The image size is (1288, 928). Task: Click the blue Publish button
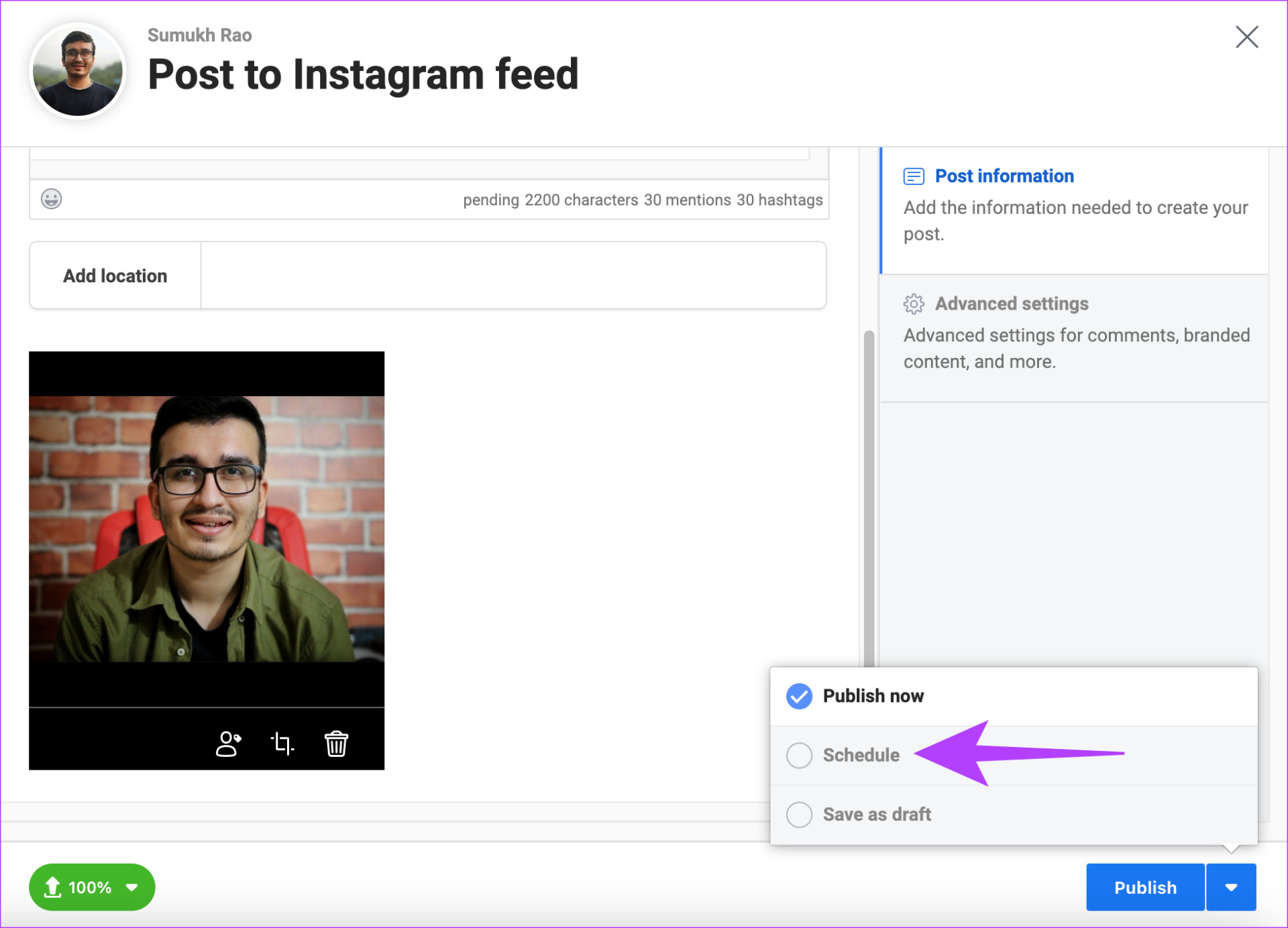(x=1145, y=887)
